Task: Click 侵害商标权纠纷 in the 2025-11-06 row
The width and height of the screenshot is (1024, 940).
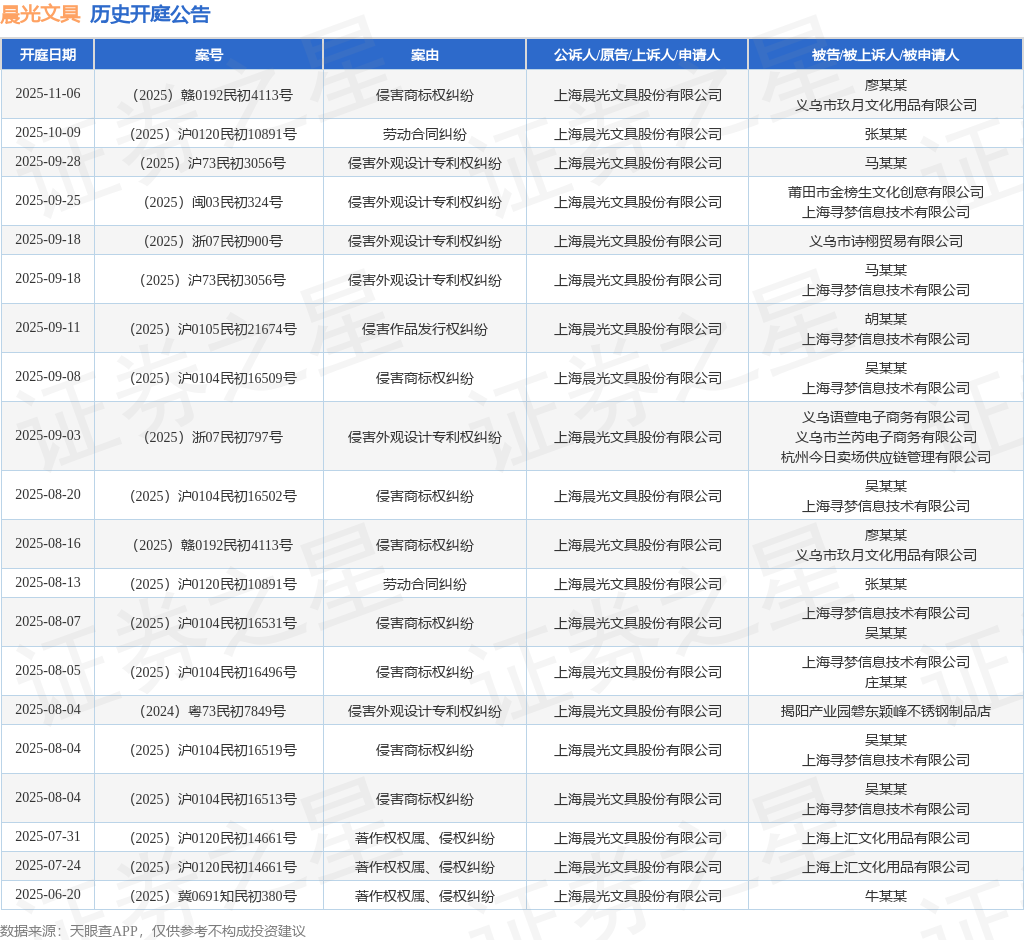Action: pyautogui.click(x=424, y=95)
